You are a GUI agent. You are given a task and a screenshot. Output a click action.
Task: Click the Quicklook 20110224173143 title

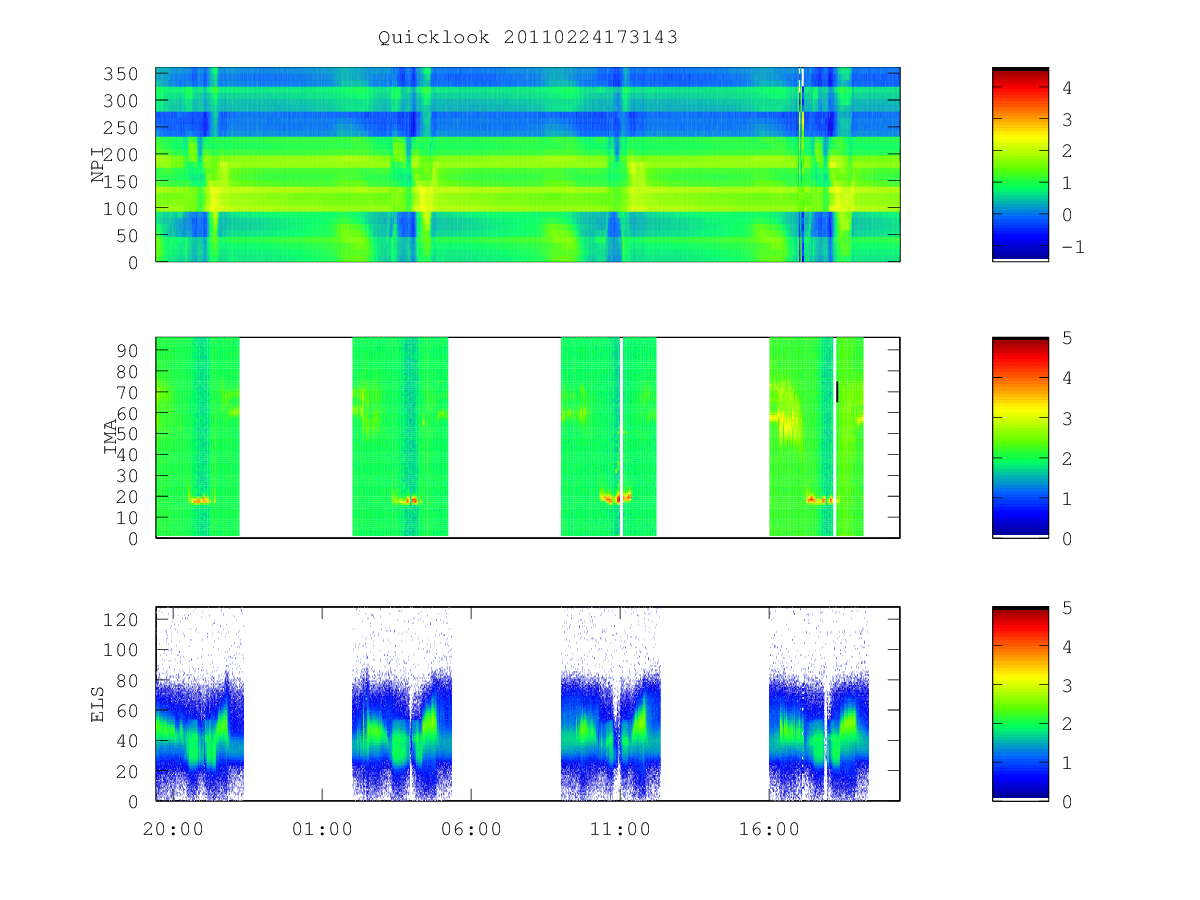[528, 38]
